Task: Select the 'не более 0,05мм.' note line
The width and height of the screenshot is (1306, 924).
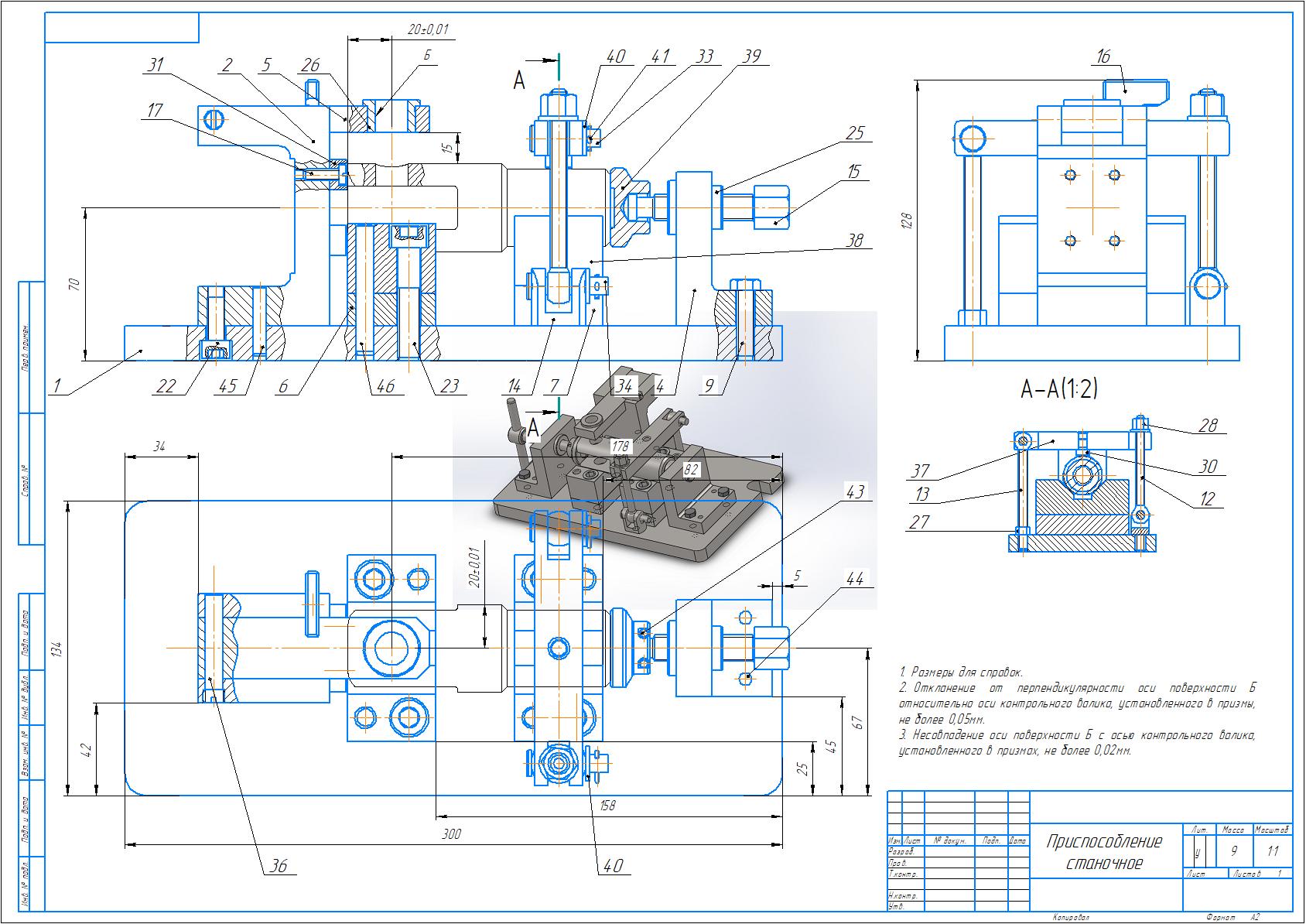Action: pyautogui.click(x=942, y=719)
